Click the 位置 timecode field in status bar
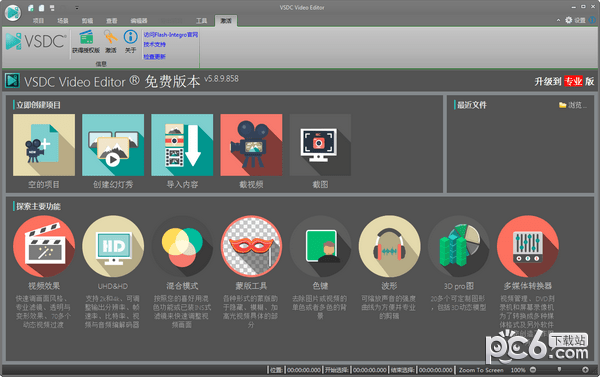The image size is (600, 377). click(x=304, y=370)
